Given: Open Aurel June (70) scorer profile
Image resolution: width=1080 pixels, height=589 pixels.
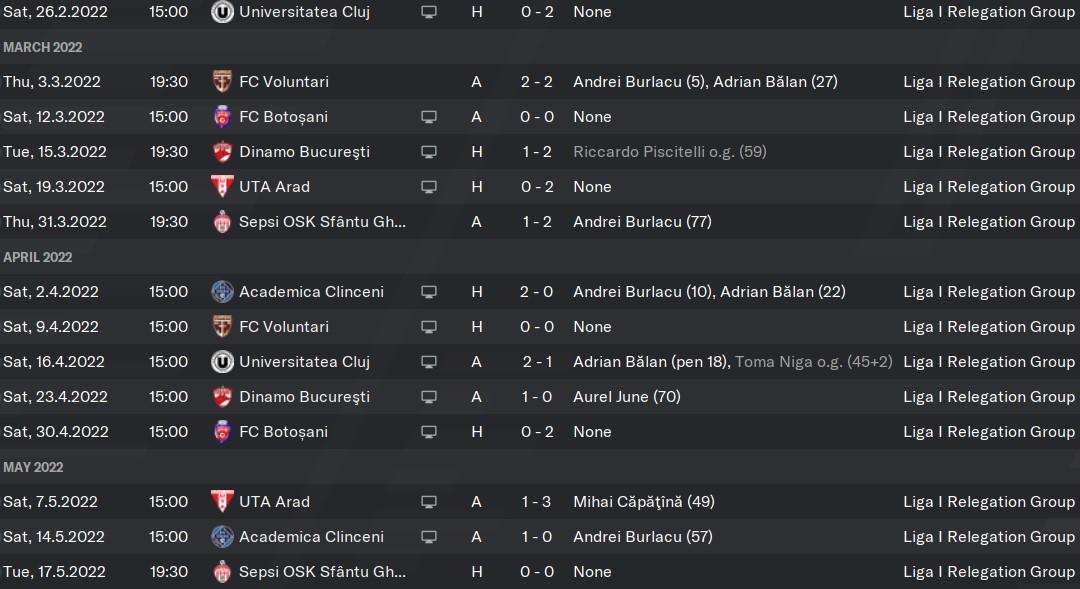Looking at the screenshot, I should pos(627,397).
